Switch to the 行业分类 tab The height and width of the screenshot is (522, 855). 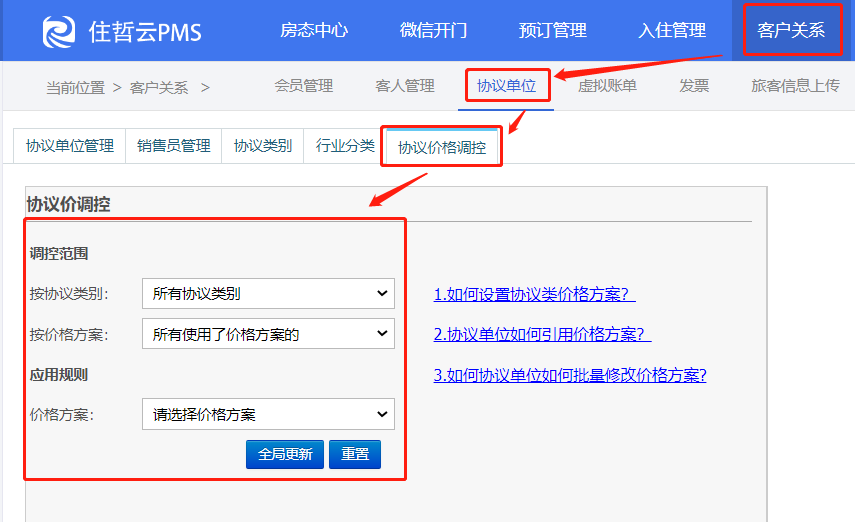345,146
